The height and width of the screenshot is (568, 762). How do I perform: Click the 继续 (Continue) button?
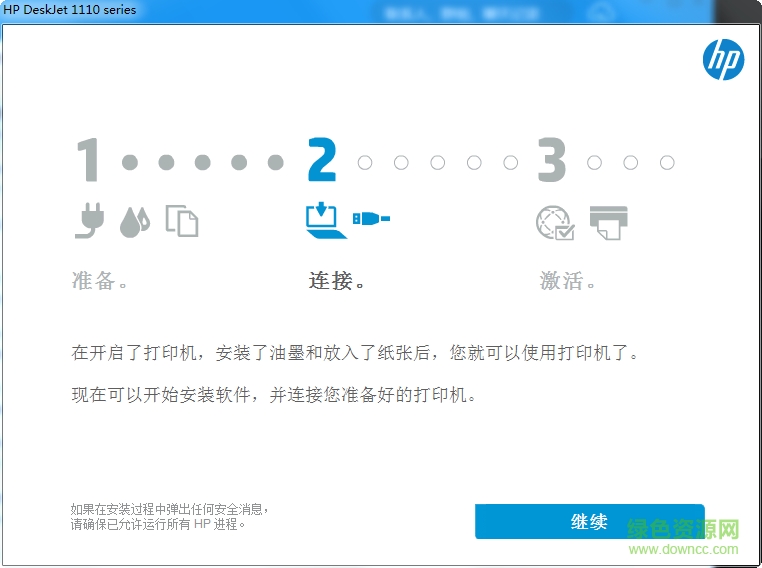[589, 521]
